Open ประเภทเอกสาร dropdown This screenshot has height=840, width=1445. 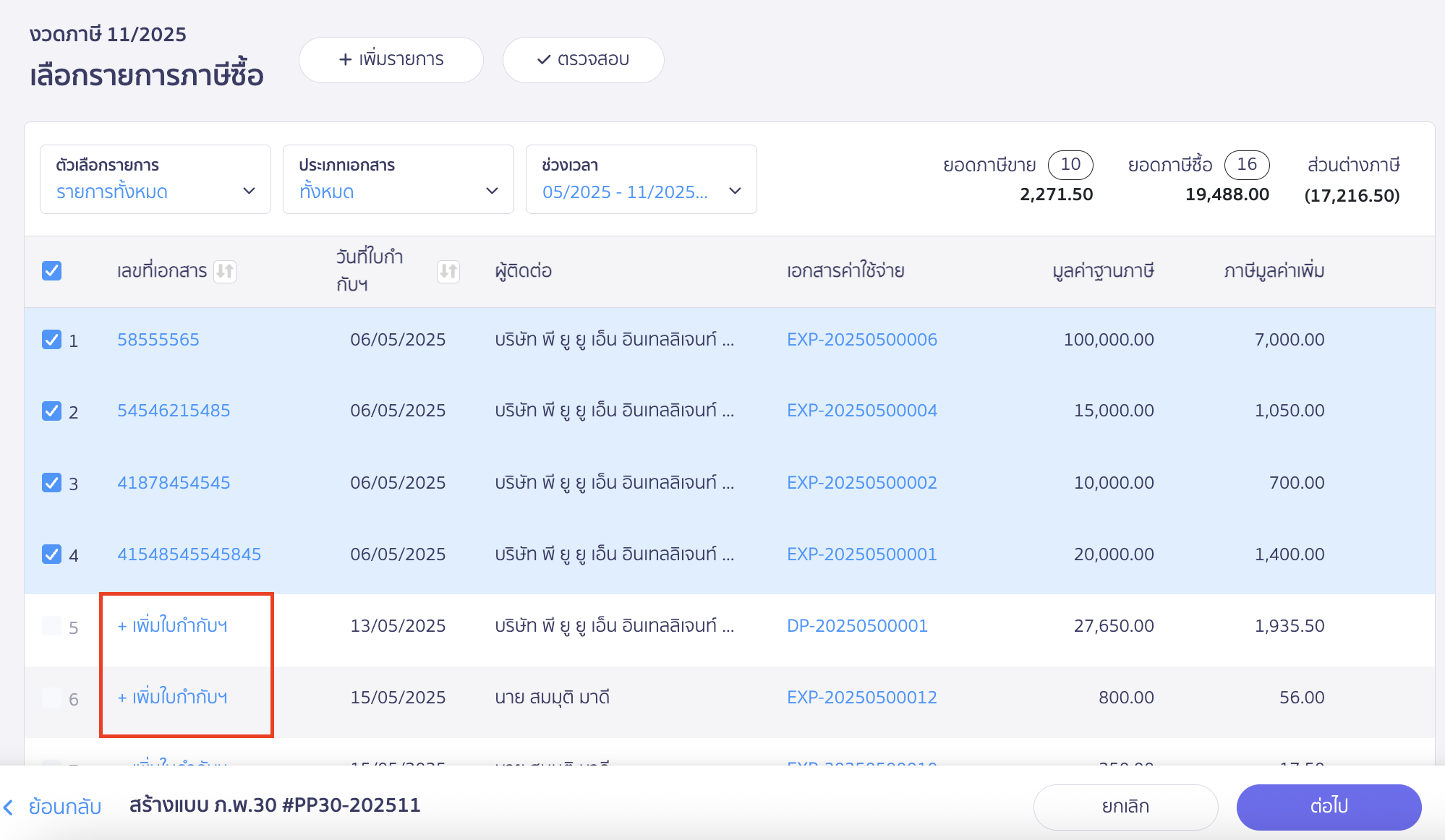[398, 179]
